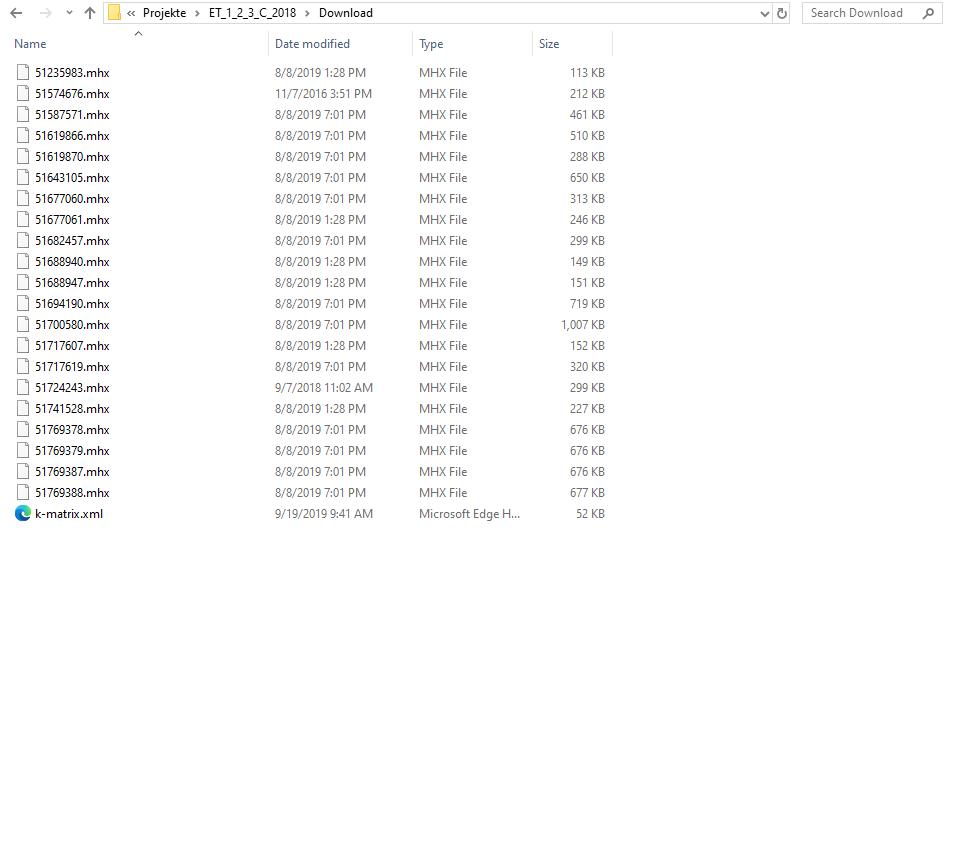The width and height of the screenshot is (956, 846).
Task: Go up one folder level
Action: [x=90, y=13]
